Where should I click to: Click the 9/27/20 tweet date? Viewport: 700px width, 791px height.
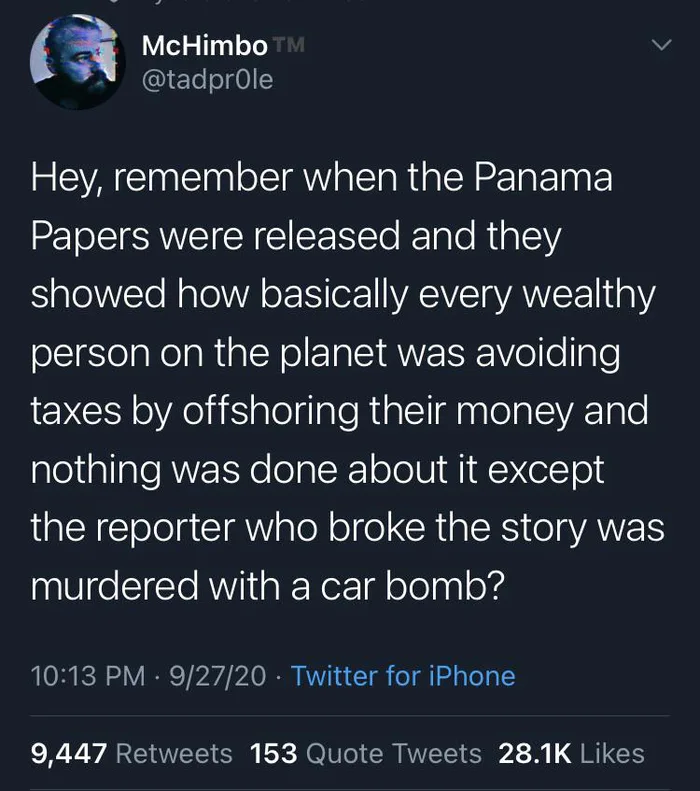coord(218,676)
